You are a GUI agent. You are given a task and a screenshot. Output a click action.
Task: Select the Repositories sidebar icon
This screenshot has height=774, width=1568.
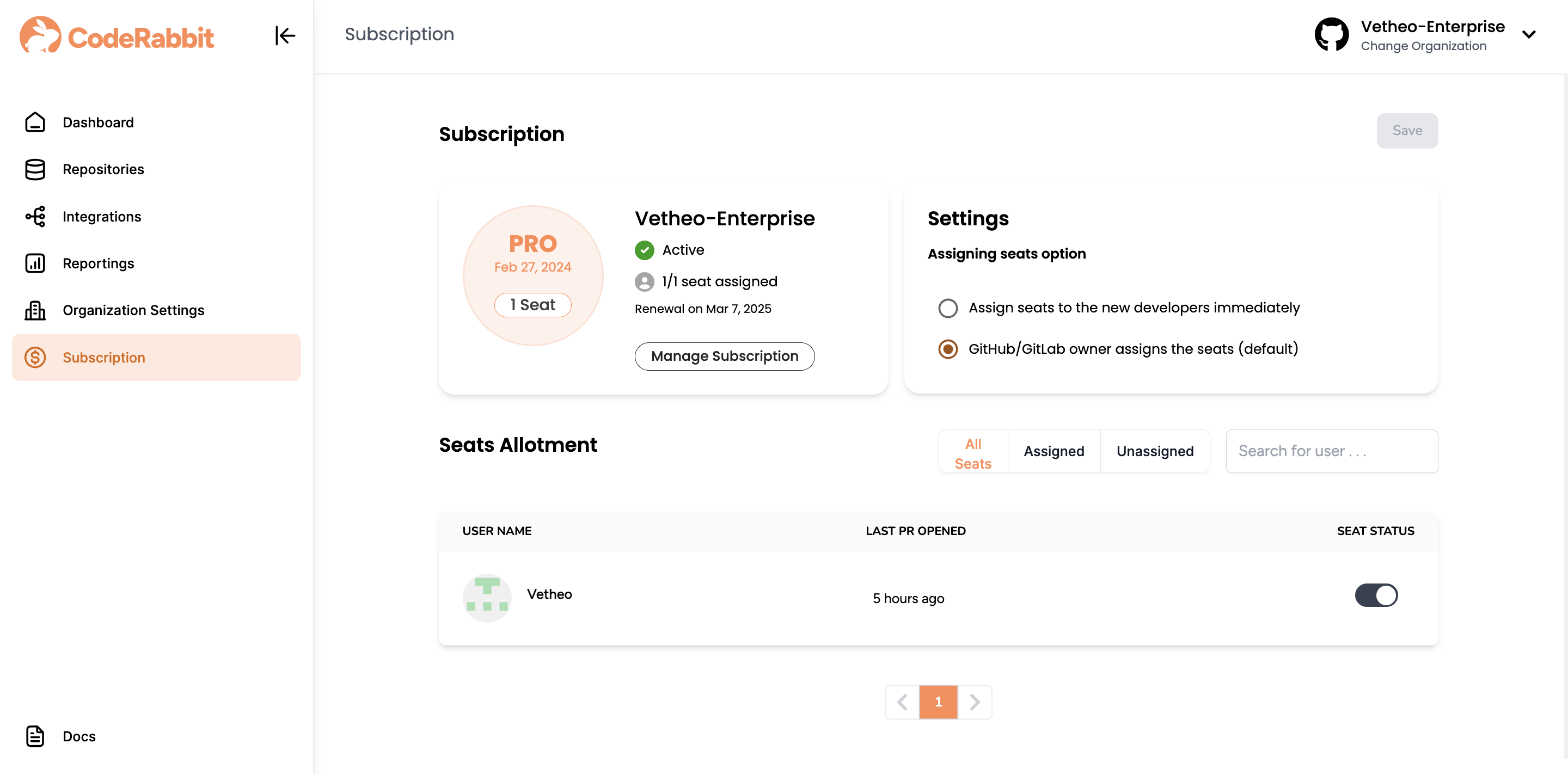pos(35,169)
